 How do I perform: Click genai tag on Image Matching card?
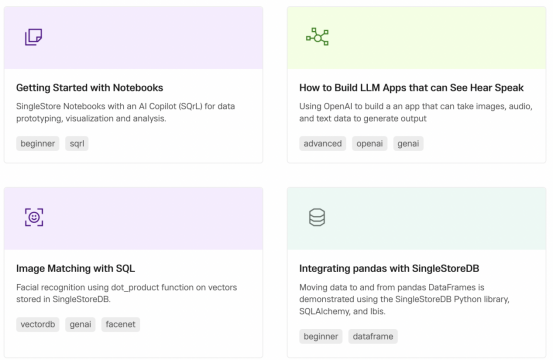80,324
